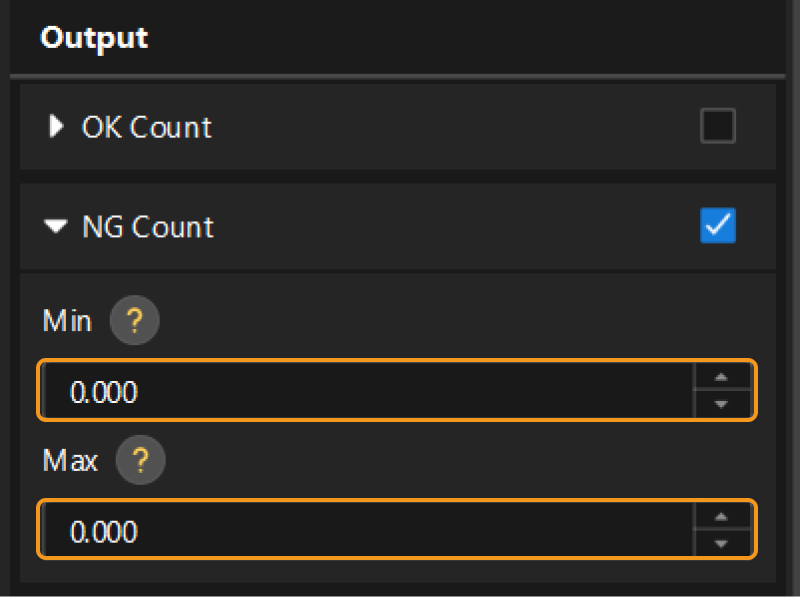Screen dimensions: 800x597
Task: Click the Output panel header
Action: (x=94, y=38)
